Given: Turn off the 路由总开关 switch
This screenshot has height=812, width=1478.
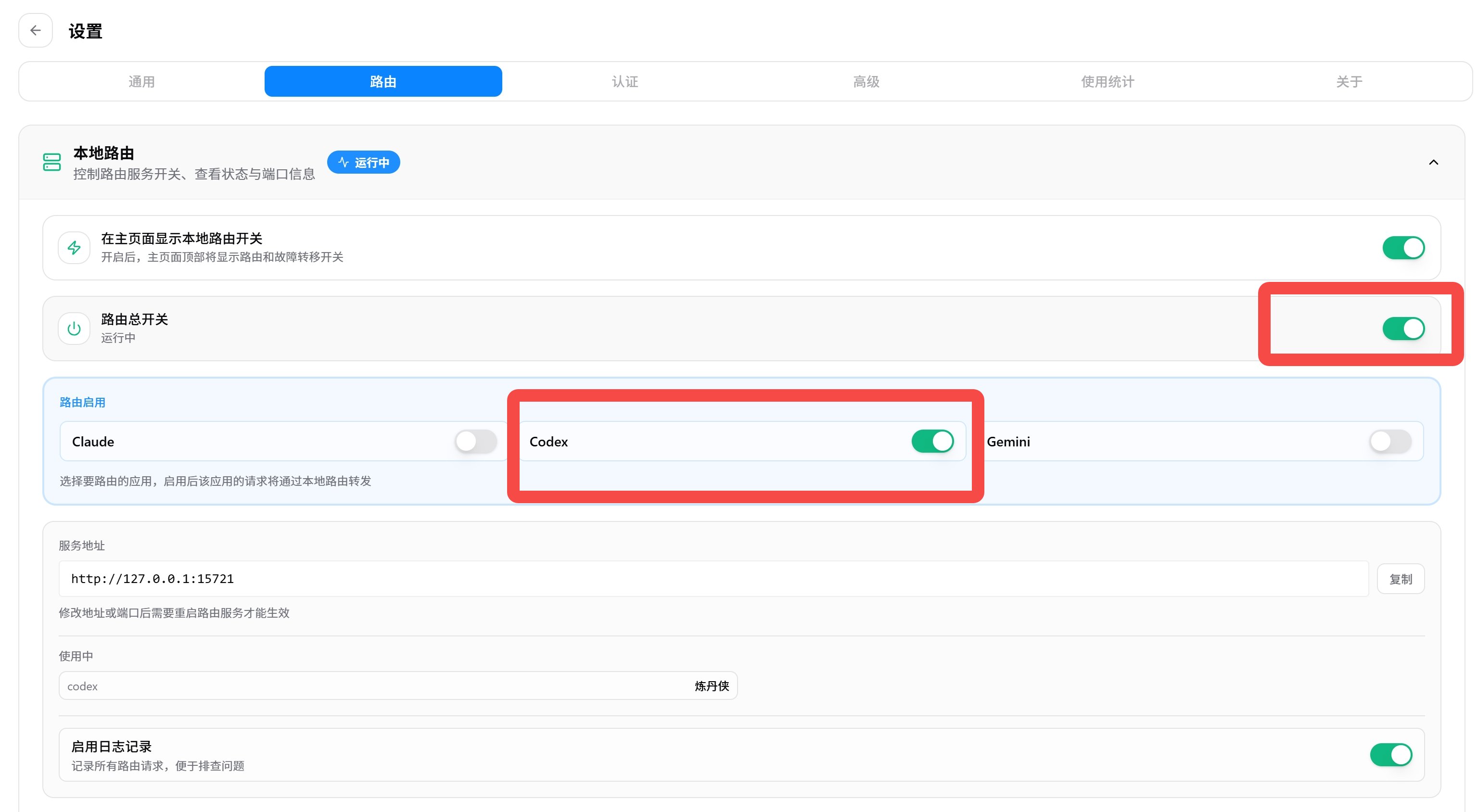Looking at the screenshot, I should [1403, 329].
